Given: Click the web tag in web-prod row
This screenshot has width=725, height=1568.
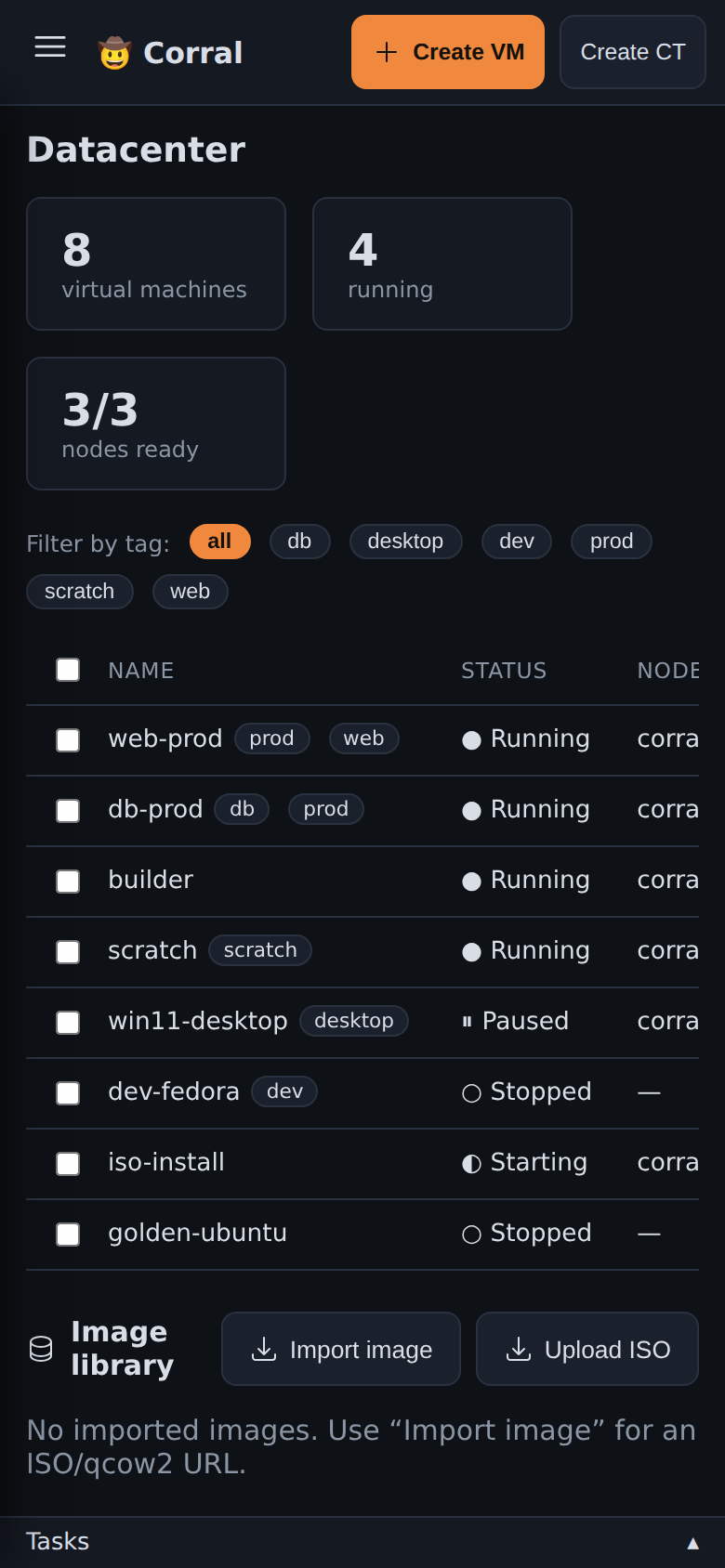Looking at the screenshot, I should click(x=364, y=738).
